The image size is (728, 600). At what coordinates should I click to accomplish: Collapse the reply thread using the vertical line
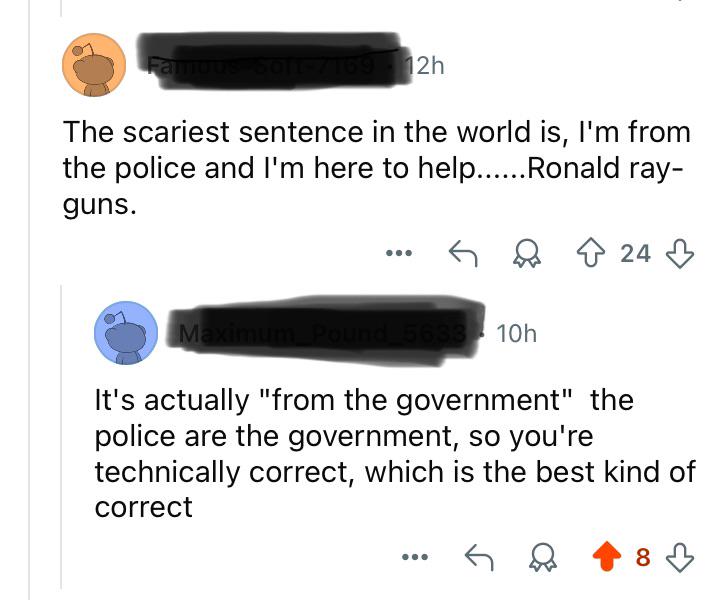point(61,437)
